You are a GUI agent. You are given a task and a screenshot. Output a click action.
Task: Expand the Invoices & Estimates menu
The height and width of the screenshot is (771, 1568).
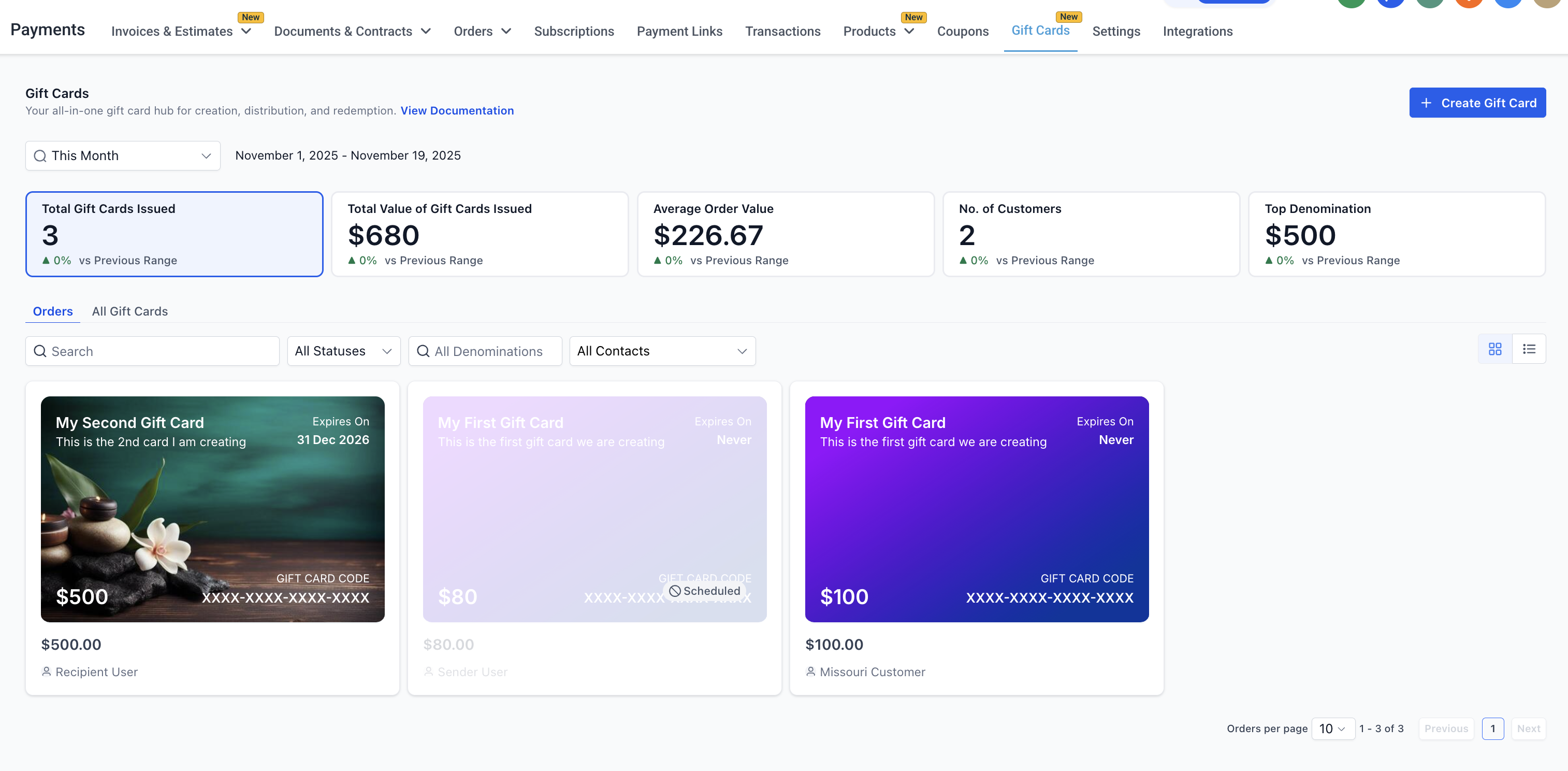181,32
